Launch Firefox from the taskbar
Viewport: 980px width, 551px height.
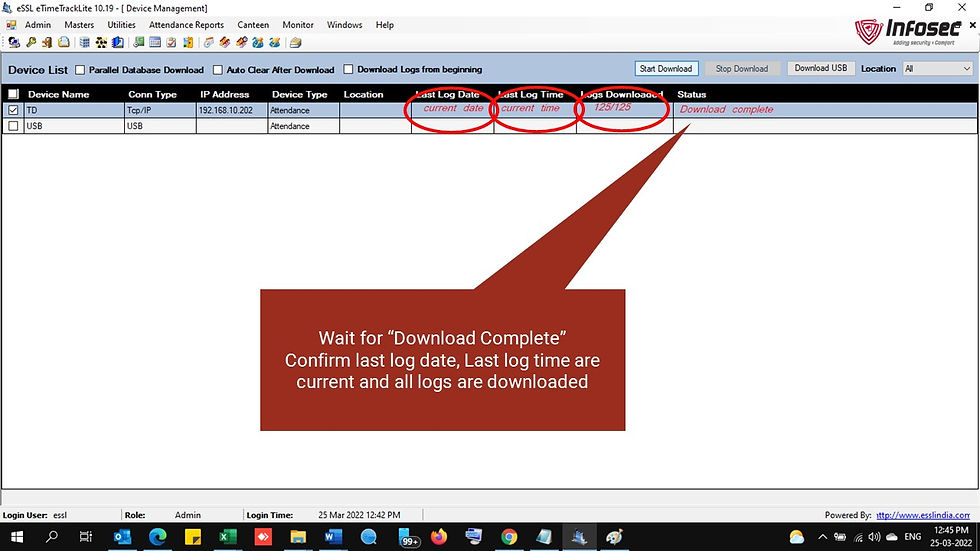coord(439,537)
